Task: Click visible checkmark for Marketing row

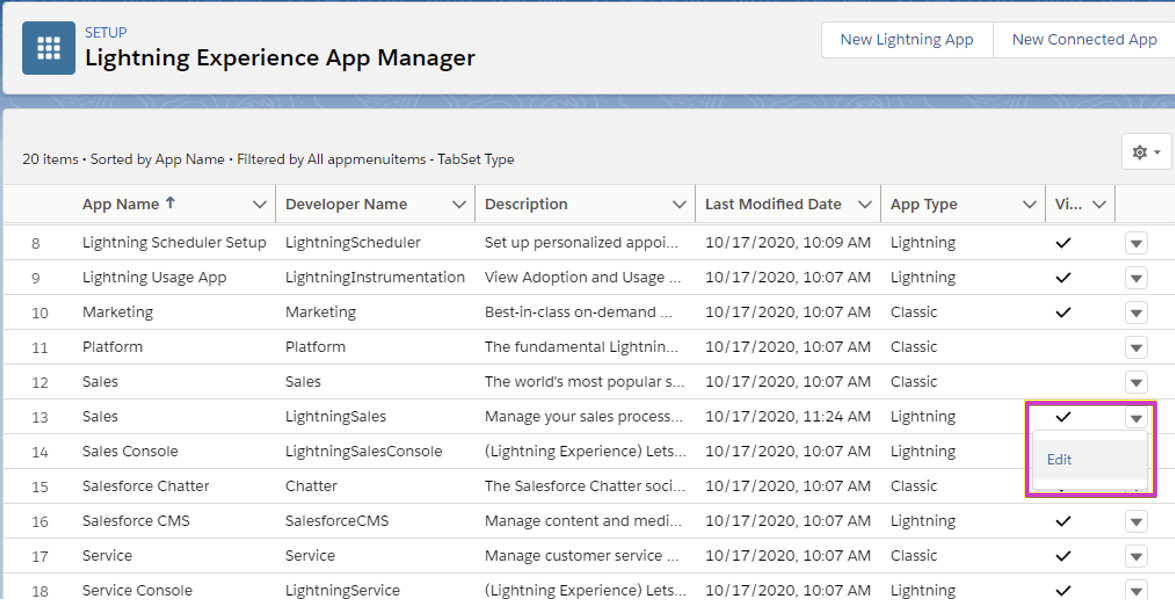Action: point(1063,313)
